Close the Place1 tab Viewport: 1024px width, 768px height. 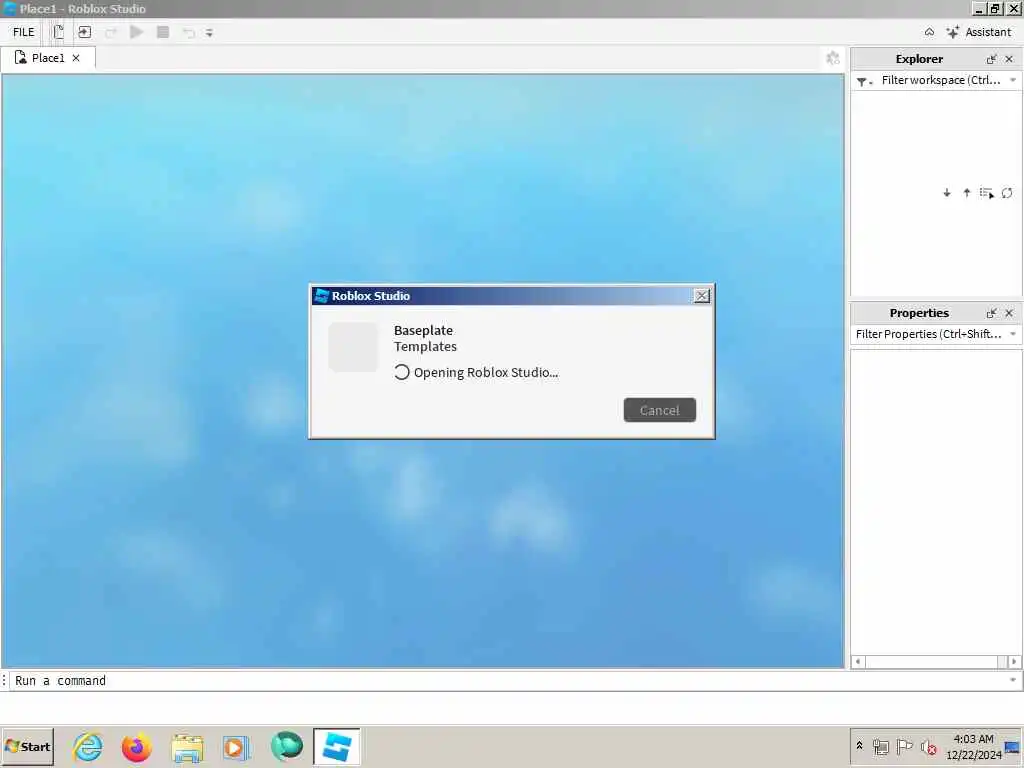(76, 58)
